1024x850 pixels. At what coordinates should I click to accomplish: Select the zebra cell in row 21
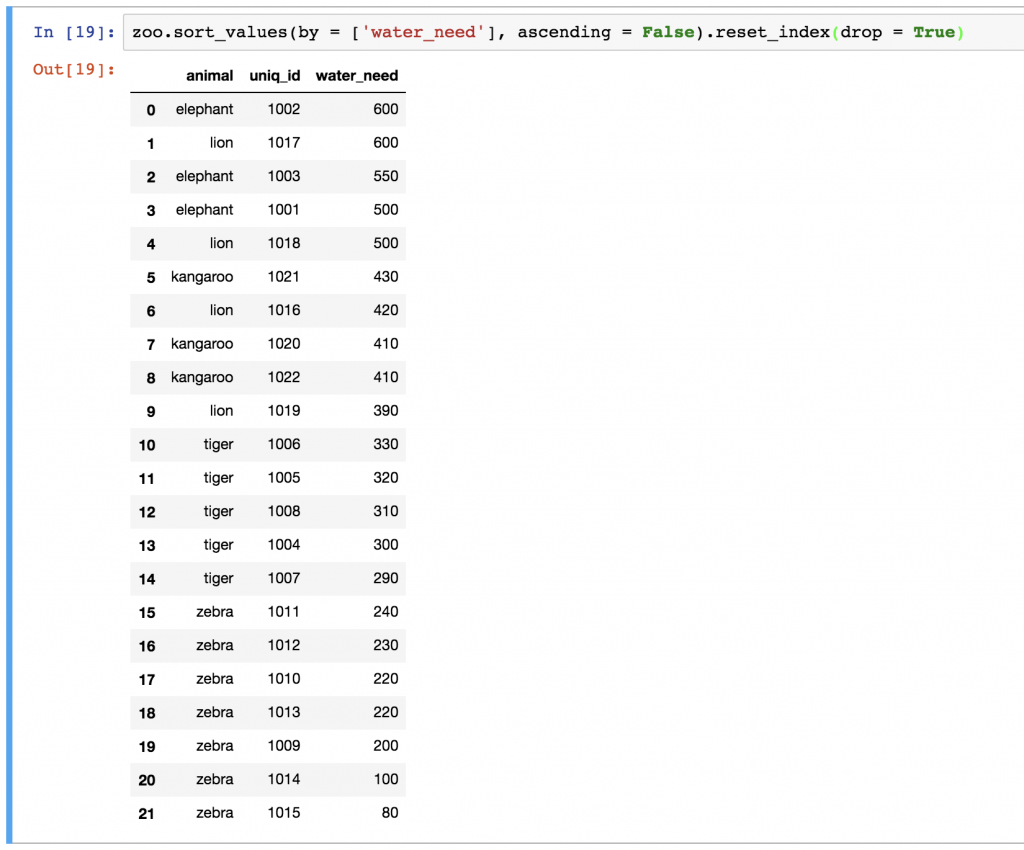[214, 813]
